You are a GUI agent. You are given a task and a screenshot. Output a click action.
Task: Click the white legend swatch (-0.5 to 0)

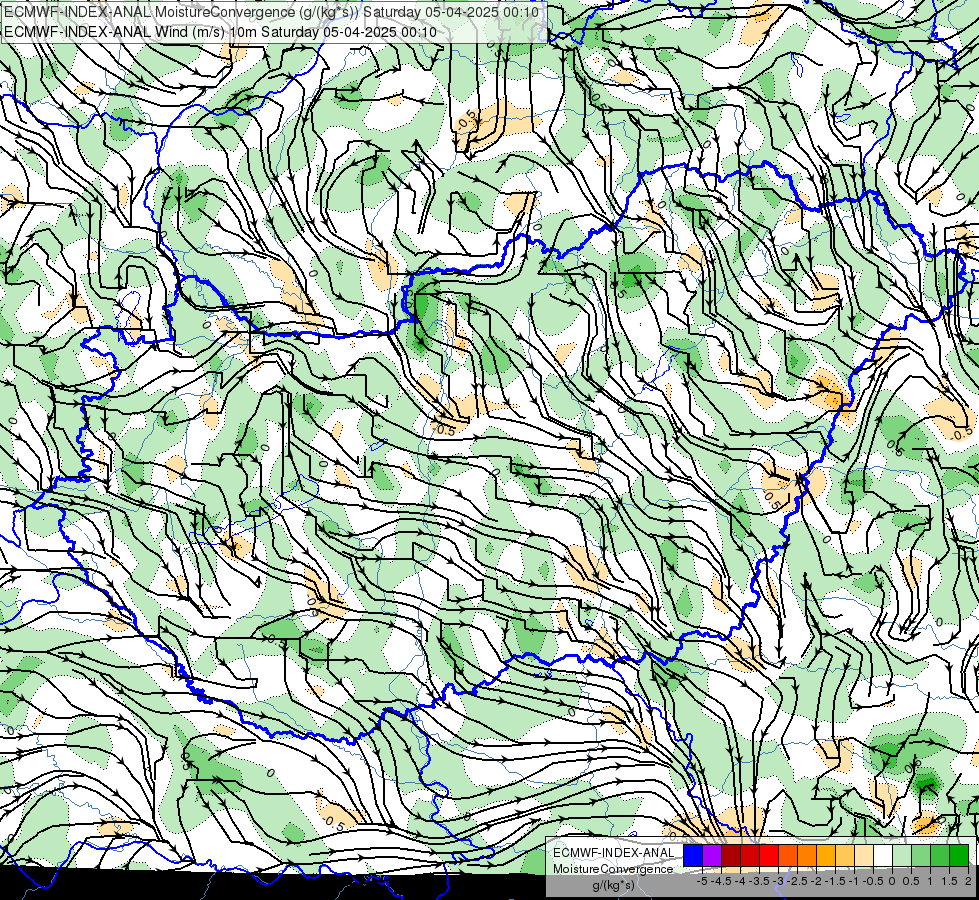coord(883,855)
